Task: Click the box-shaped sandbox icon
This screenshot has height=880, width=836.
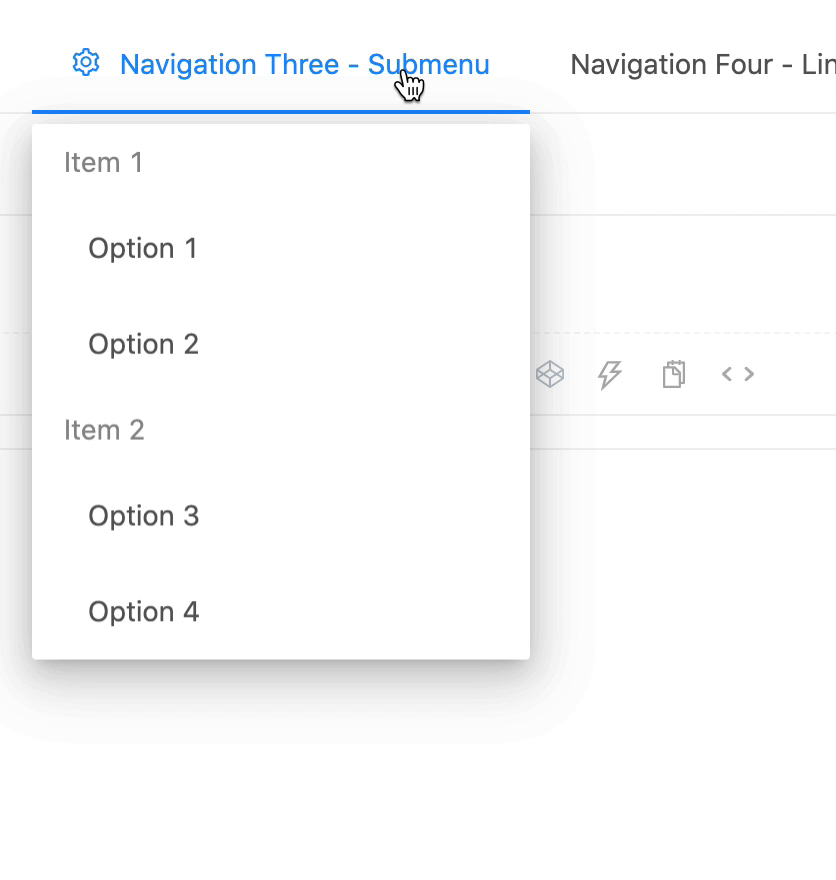Action: [550, 374]
